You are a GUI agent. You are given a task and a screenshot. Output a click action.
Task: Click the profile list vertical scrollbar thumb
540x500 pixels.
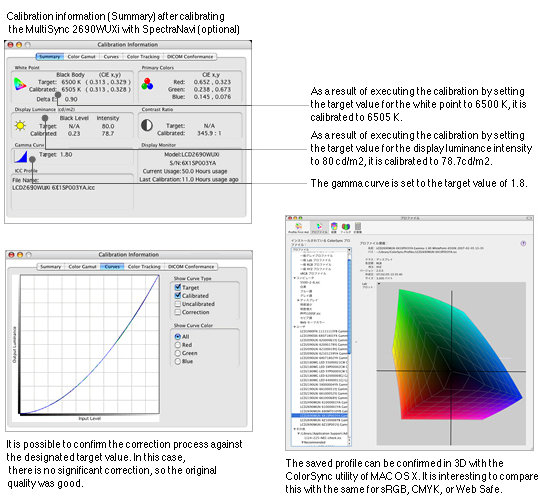point(349,306)
